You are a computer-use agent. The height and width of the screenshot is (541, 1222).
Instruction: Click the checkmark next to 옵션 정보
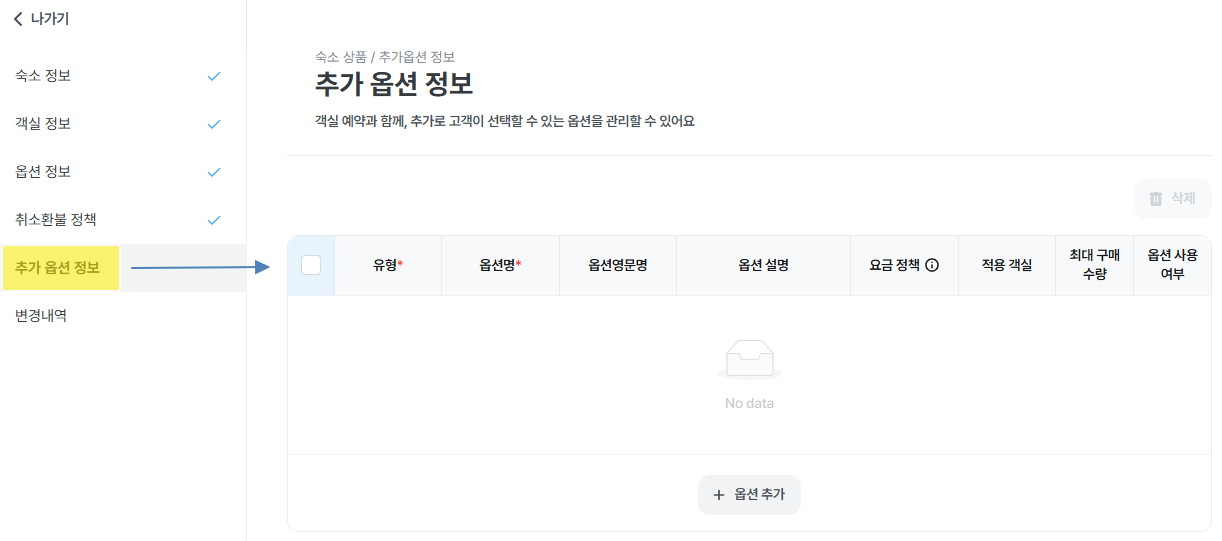(x=213, y=172)
